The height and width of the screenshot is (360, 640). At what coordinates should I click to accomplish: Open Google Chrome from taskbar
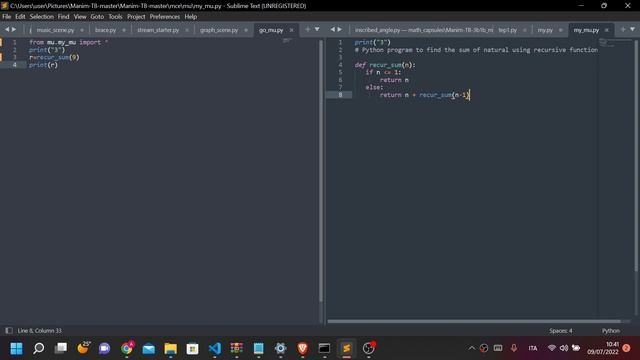127,349
